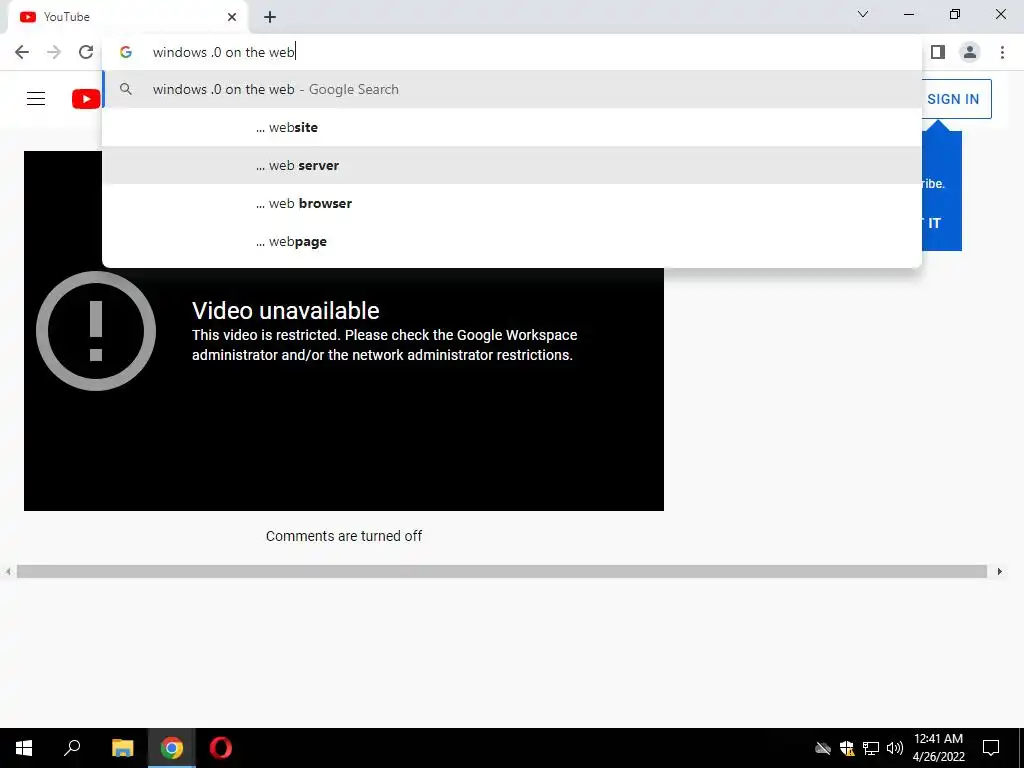The height and width of the screenshot is (768, 1024).
Task: Open the Chrome profile avatar
Action: 970,52
